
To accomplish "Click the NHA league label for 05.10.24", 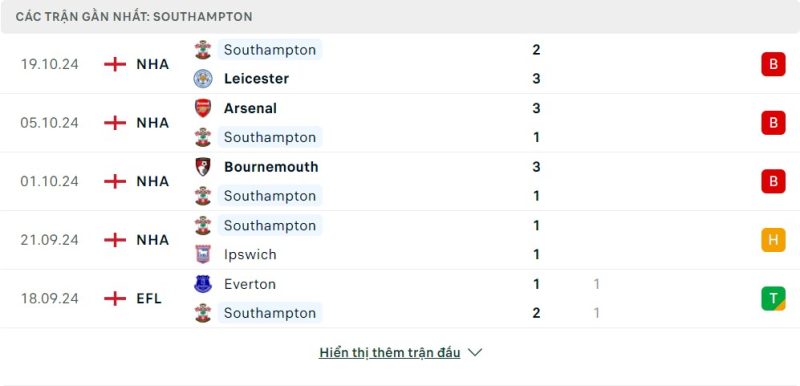I will (153, 123).
